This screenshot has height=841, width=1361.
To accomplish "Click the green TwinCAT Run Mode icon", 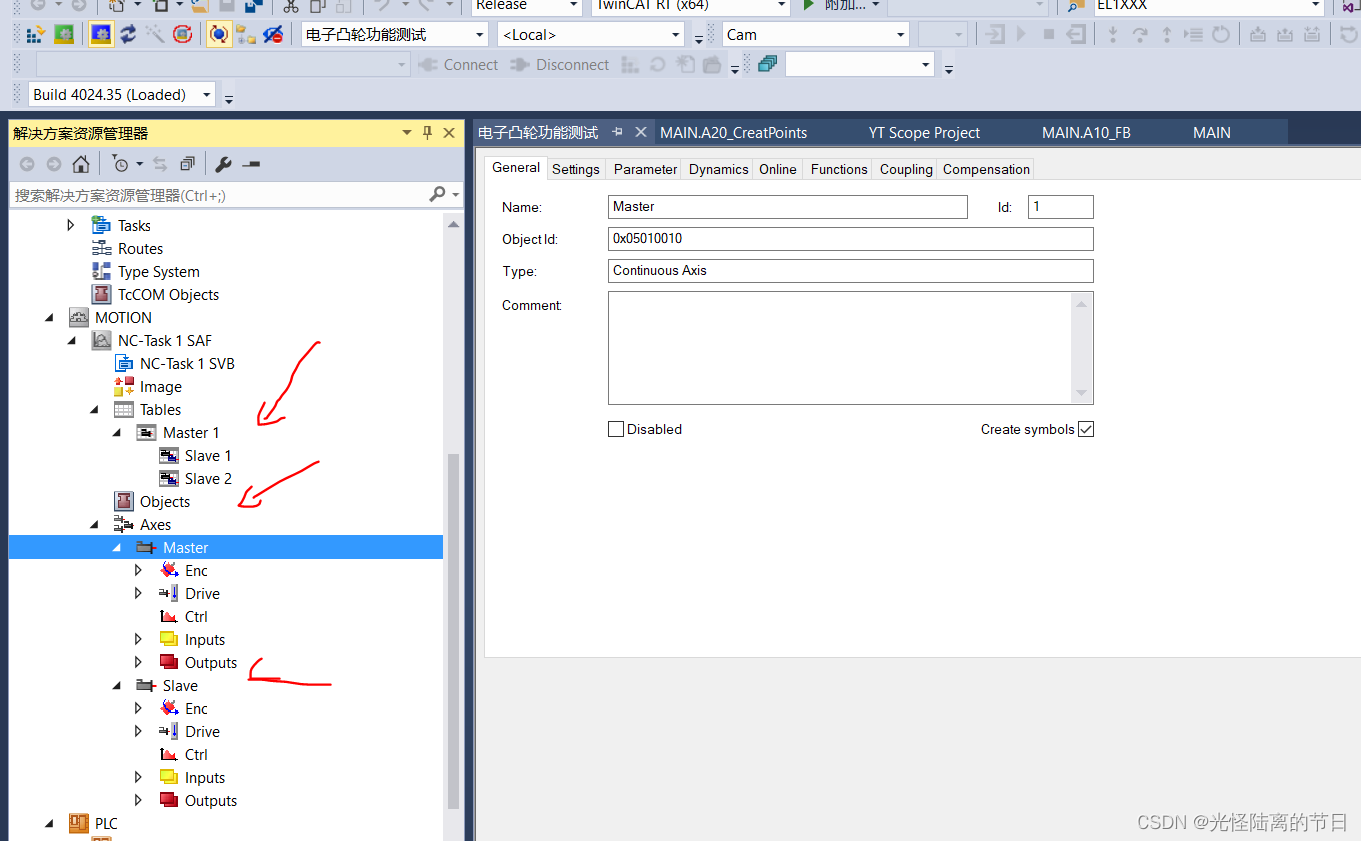I will (63, 34).
